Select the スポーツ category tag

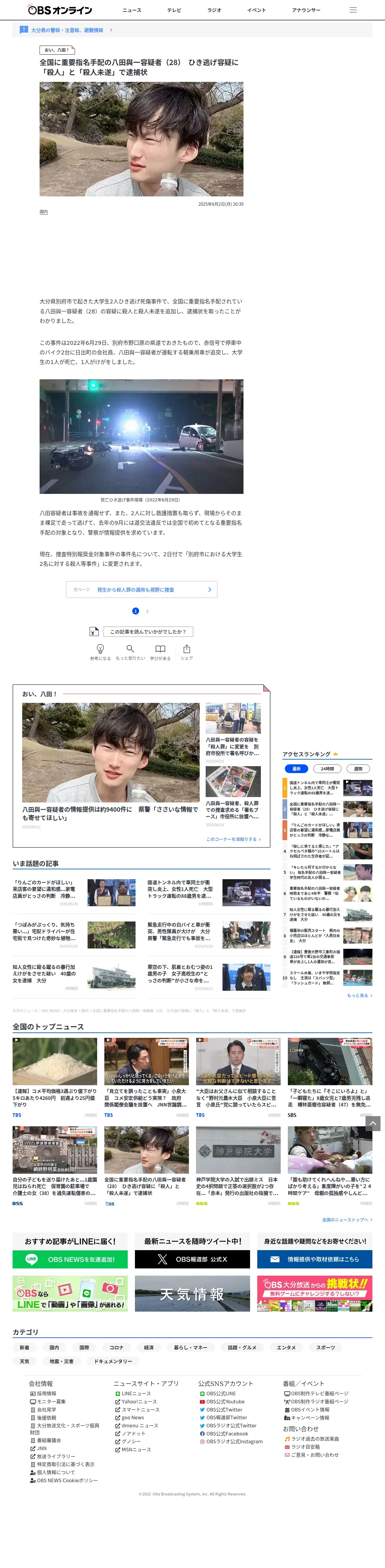pos(325,1347)
